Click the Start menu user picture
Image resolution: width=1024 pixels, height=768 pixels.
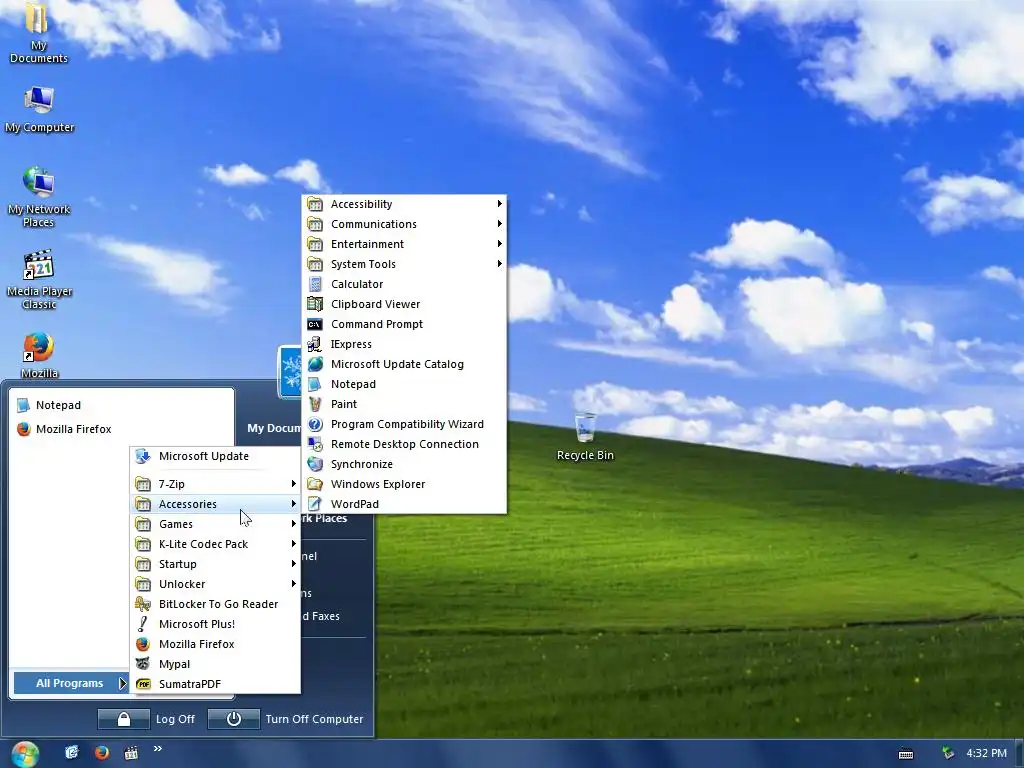click(x=289, y=372)
